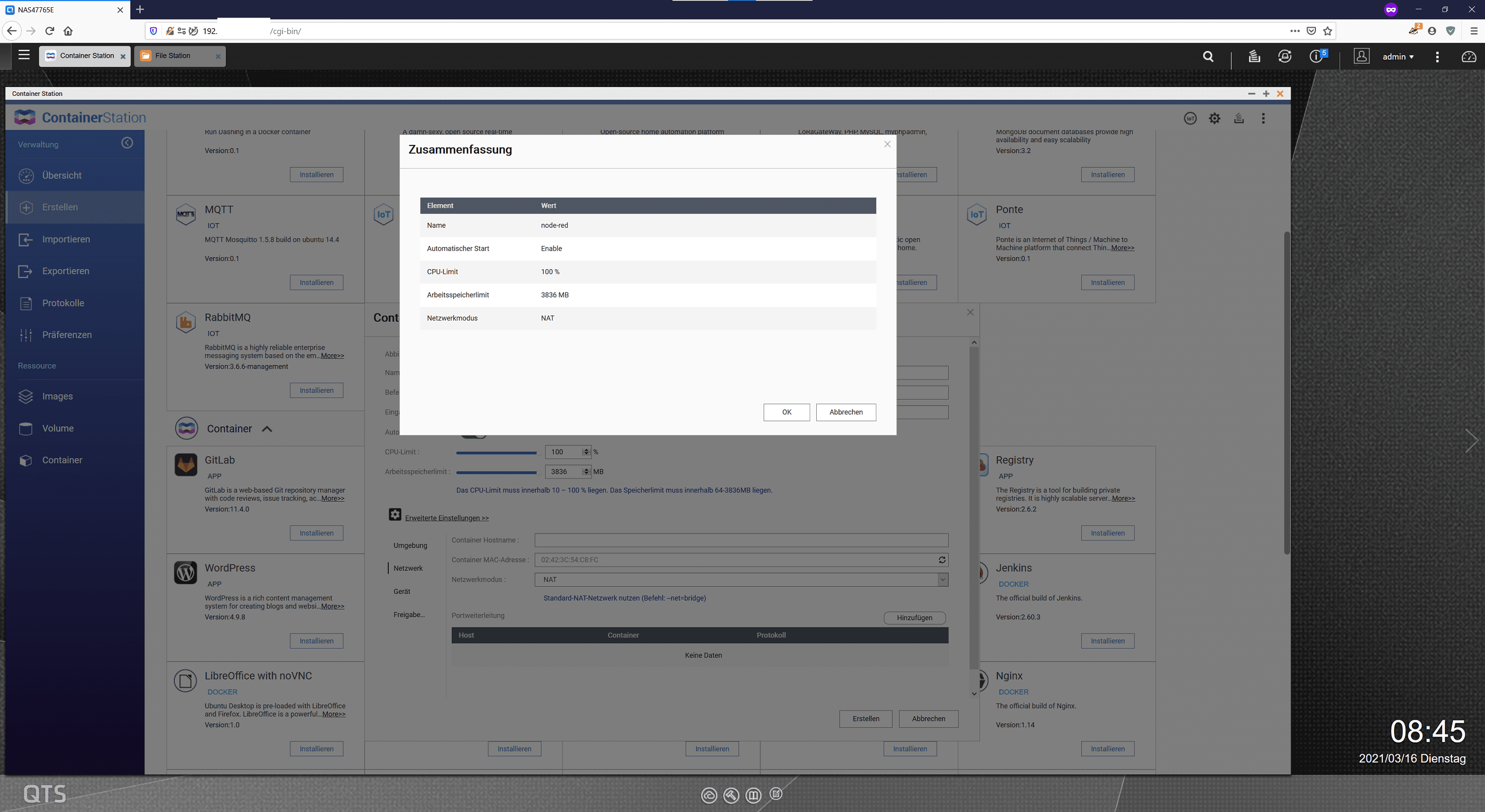Viewport: 1485px width, 812px height.
Task: Open More link for Registry description
Action: point(1123,499)
